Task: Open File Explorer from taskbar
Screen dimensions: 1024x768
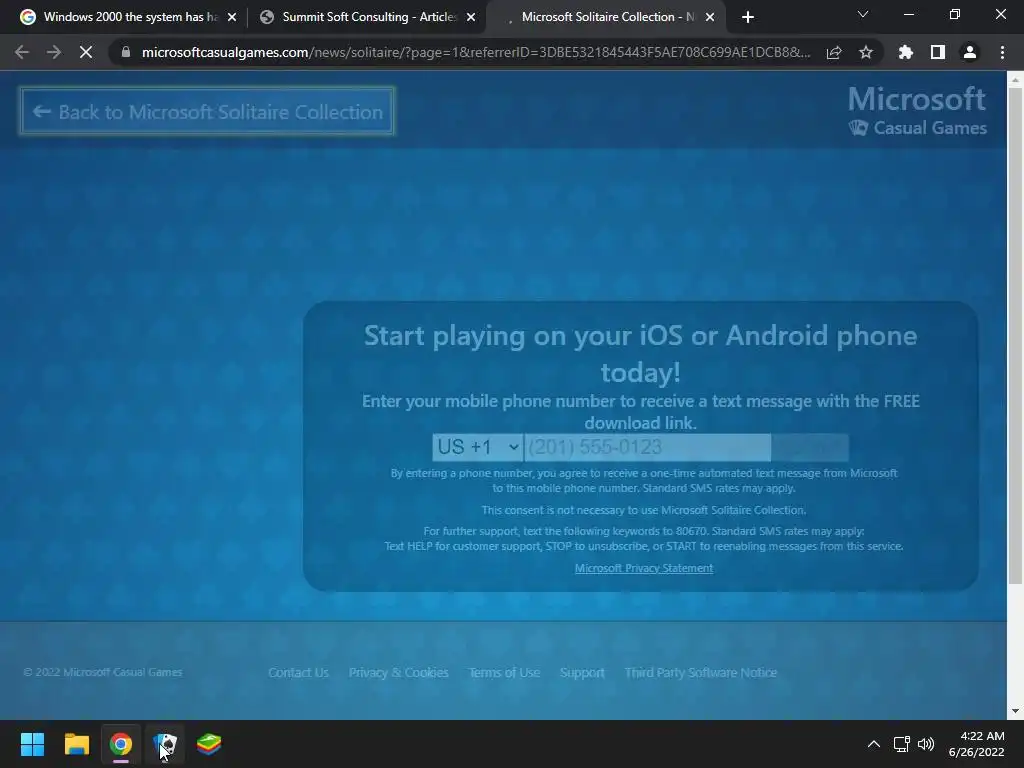Action: tap(76, 744)
